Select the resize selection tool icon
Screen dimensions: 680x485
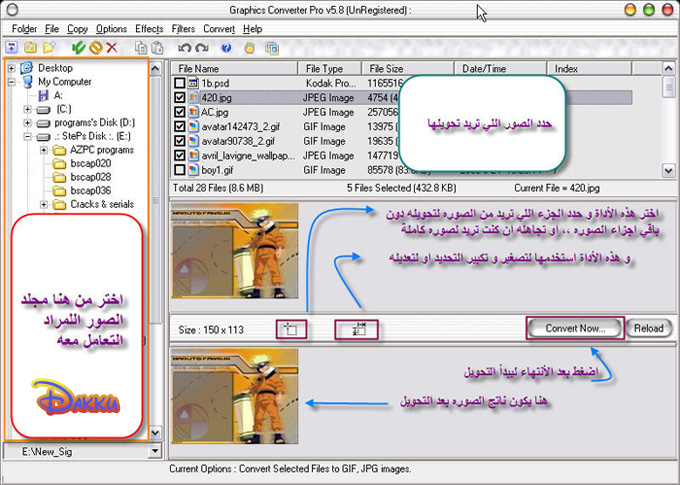(x=356, y=330)
